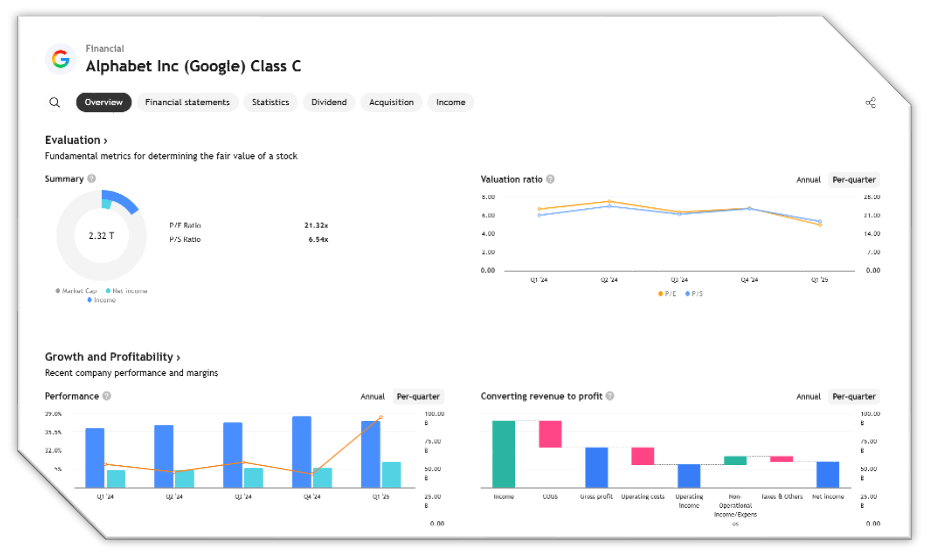Click the Taxes & Others pink bar
The image size is (928, 556).
(781, 459)
